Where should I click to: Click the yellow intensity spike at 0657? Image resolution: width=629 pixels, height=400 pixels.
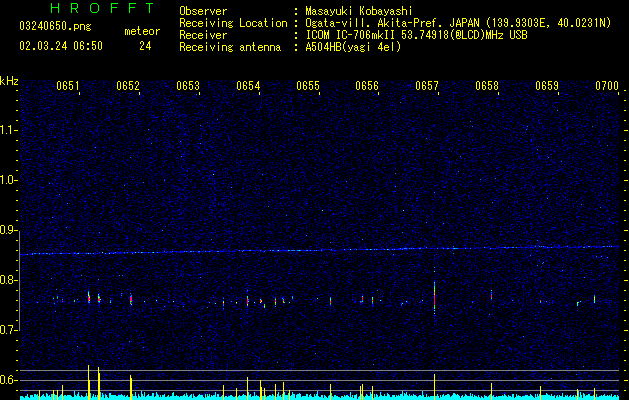coord(434,387)
